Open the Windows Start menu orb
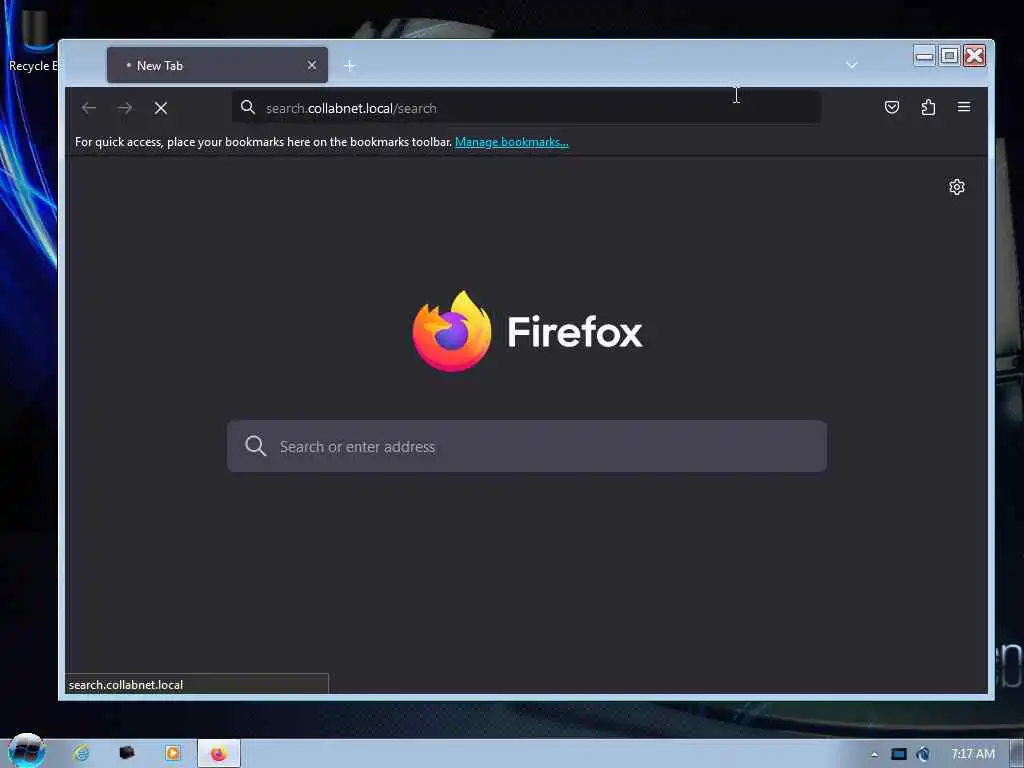Image resolution: width=1024 pixels, height=768 pixels. pos(26,751)
